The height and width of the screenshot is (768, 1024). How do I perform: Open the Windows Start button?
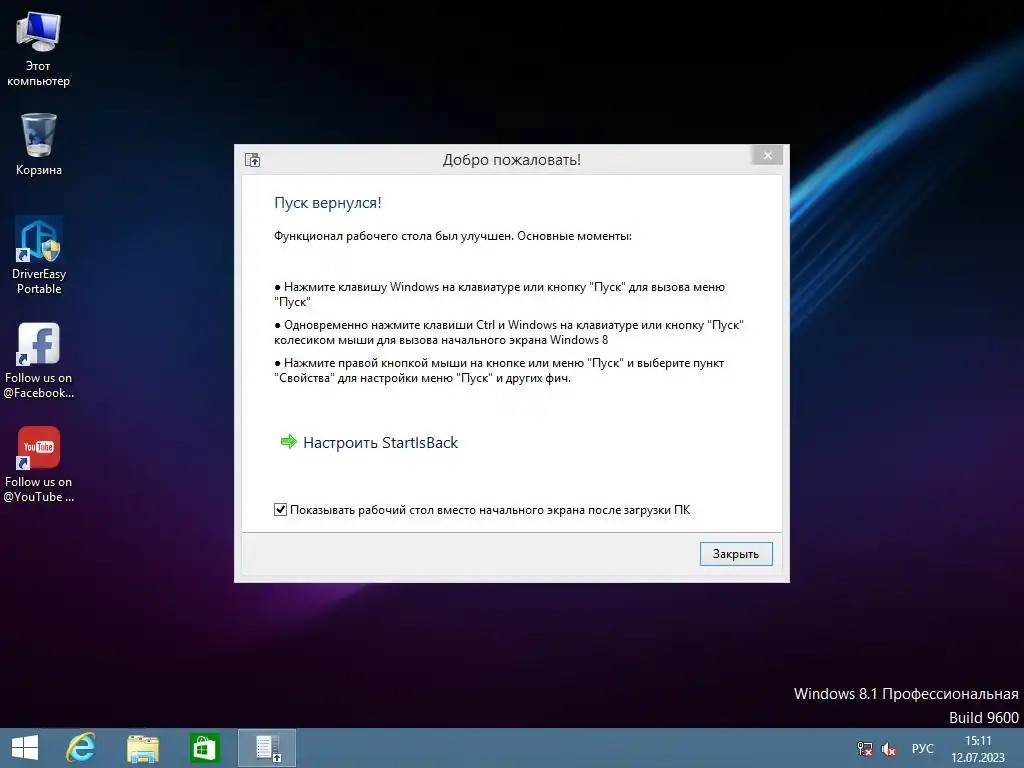(25, 748)
